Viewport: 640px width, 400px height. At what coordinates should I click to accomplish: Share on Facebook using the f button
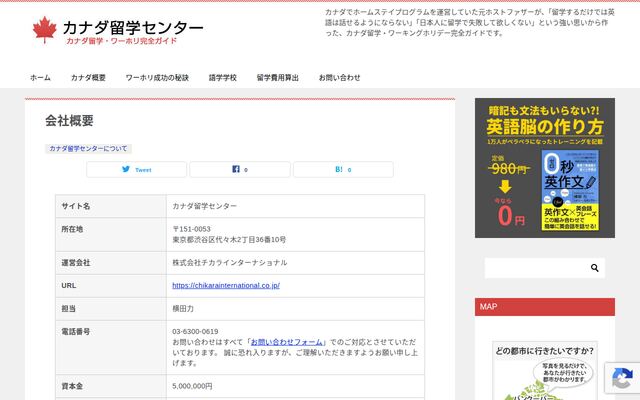tap(240, 169)
